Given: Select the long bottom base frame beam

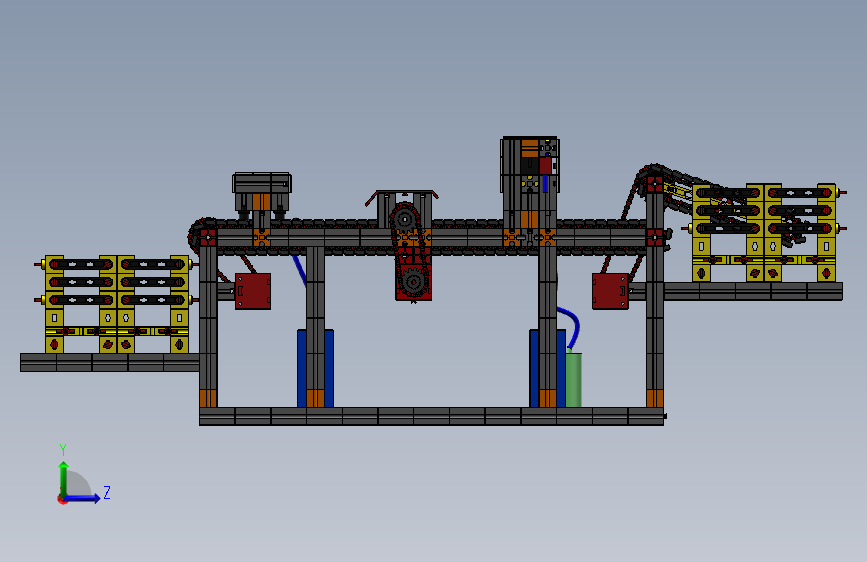Looking at the screenshot, I should click(431, 417).
